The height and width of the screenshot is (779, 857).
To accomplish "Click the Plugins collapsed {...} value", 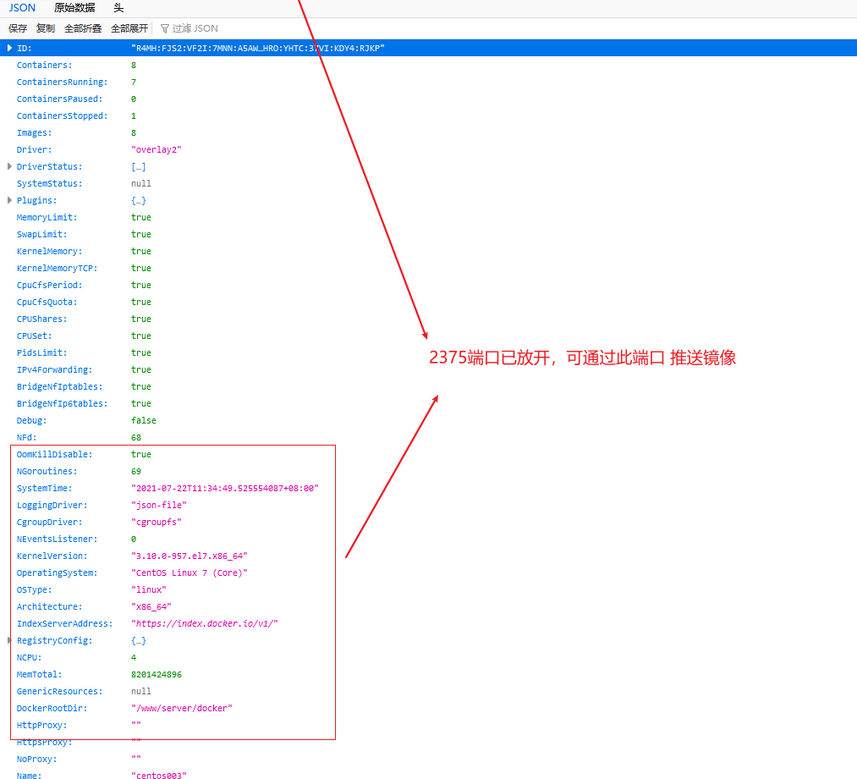I will click(138, 201).
